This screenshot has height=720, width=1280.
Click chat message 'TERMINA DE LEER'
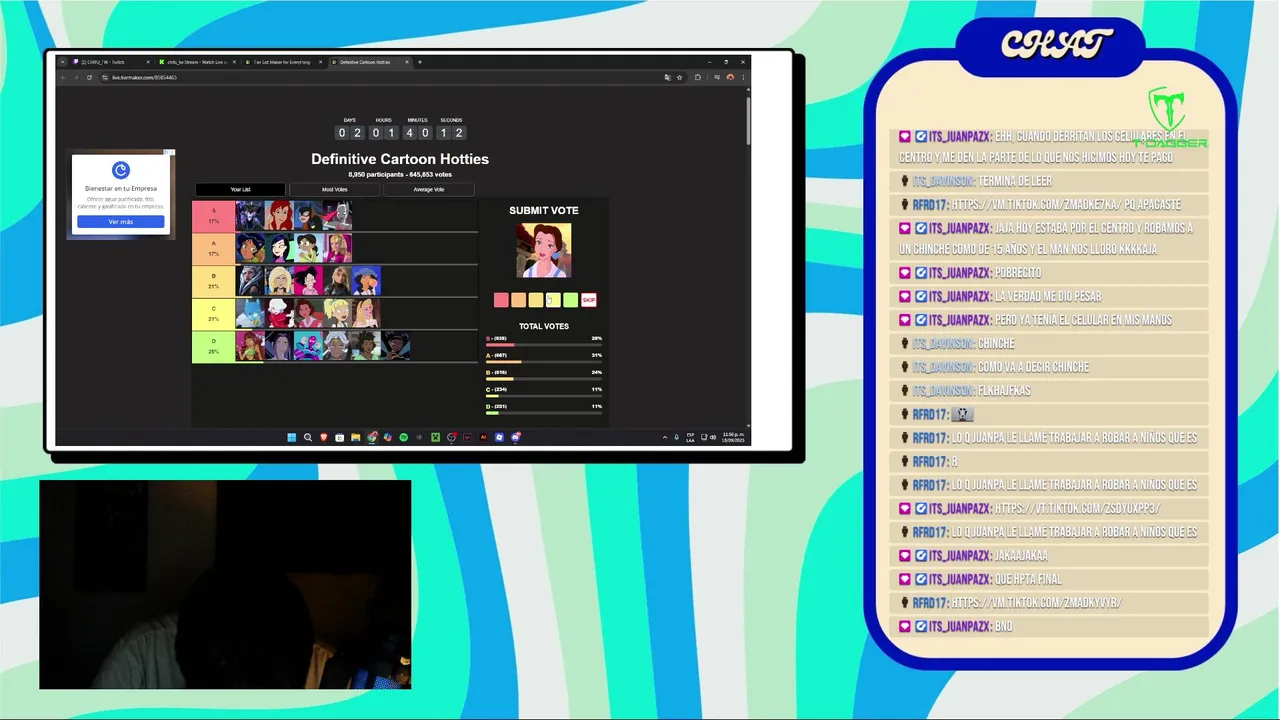pos(1014,181)
